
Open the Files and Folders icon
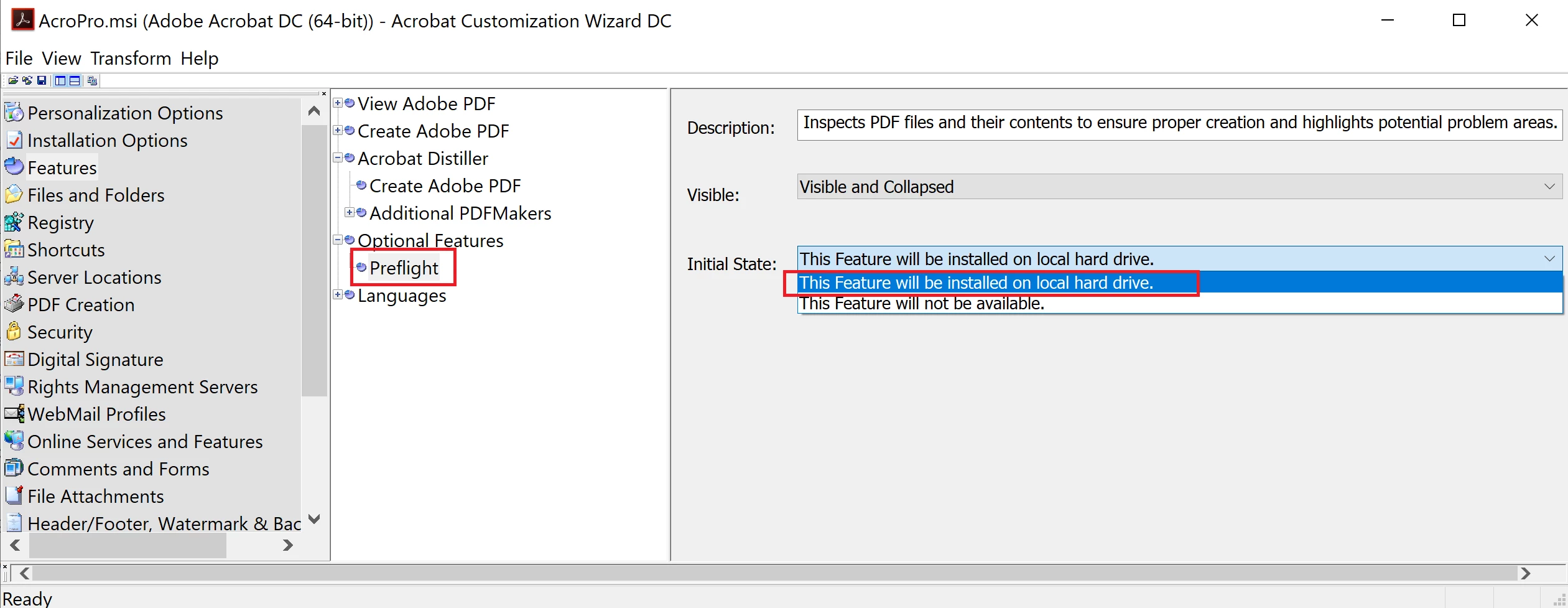point(14,195)
